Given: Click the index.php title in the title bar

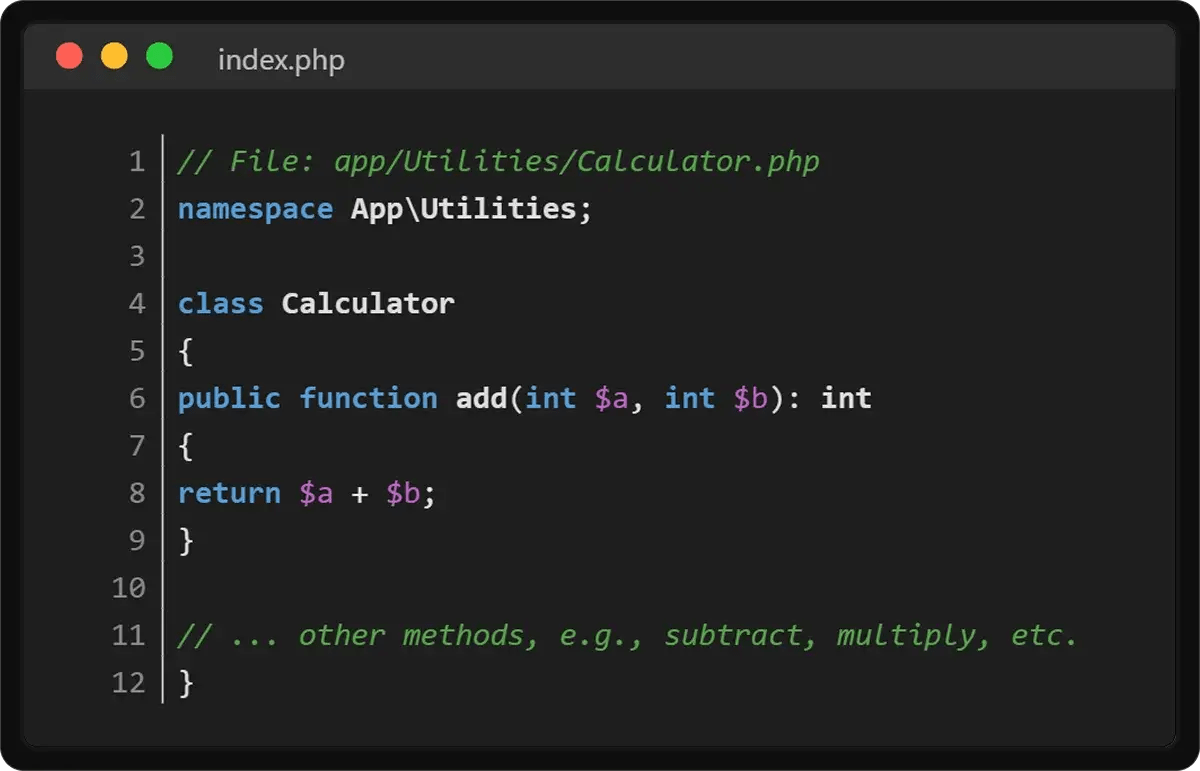Looking at the screenshot, I should (x=281, y=60).
